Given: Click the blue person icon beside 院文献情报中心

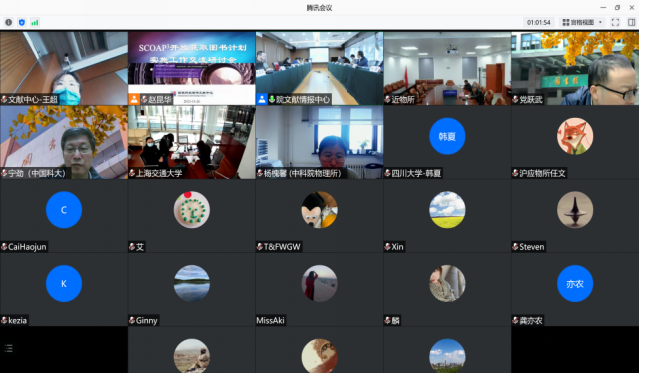Looking at the screenshot, I should click(x=262, y=99).
